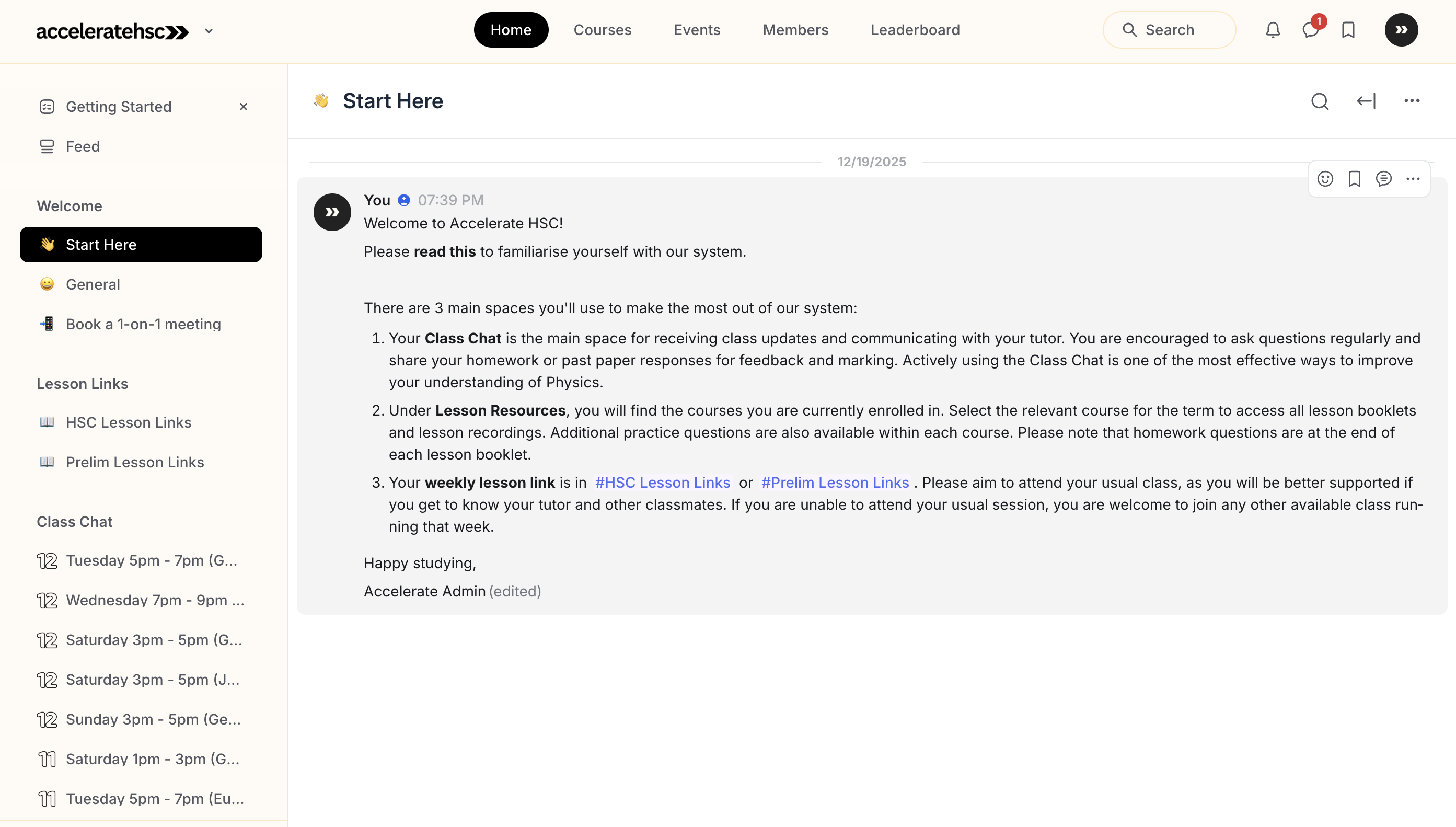Viewport: 1456px width, 827px height.
Task: Follow the #HSC Lesson Links mention
Action: 662,482
